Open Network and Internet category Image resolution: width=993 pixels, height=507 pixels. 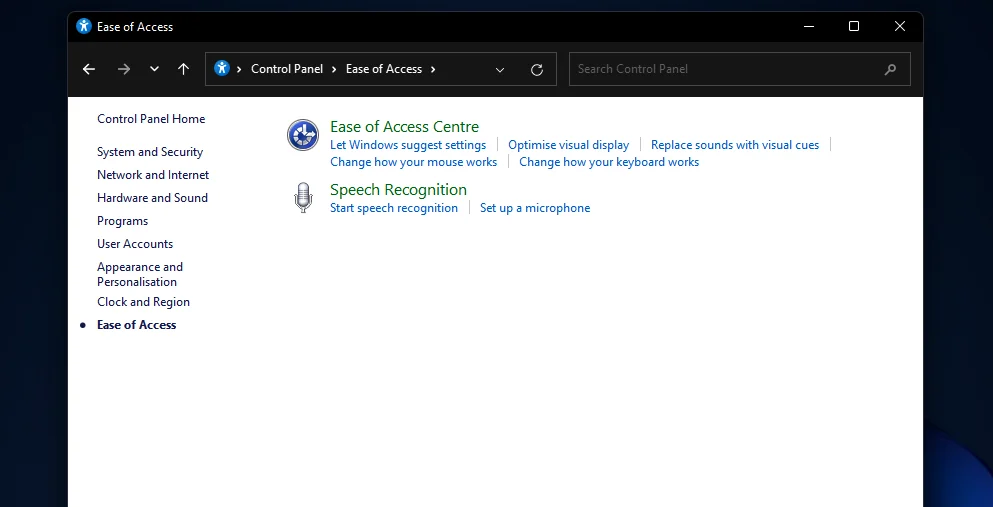click(153, 175)
